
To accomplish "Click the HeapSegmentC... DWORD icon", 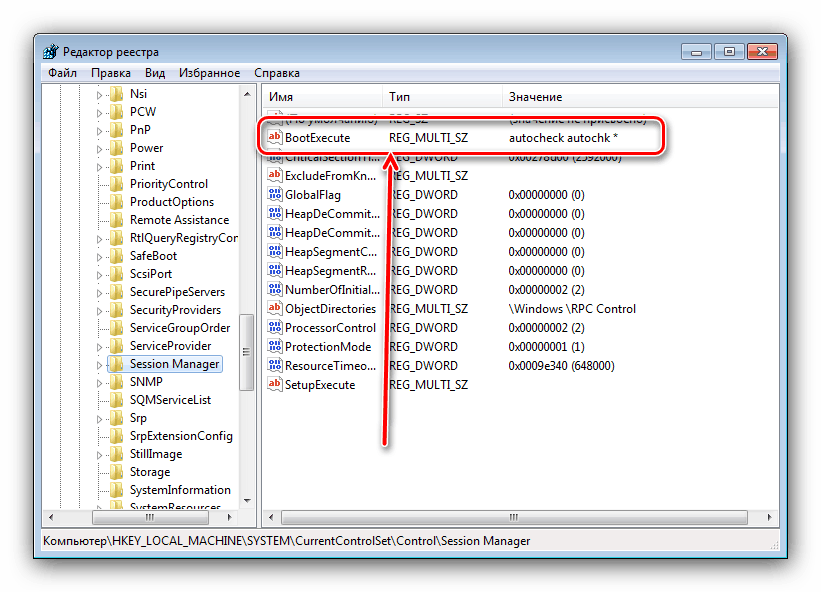I will coord(274,252).
